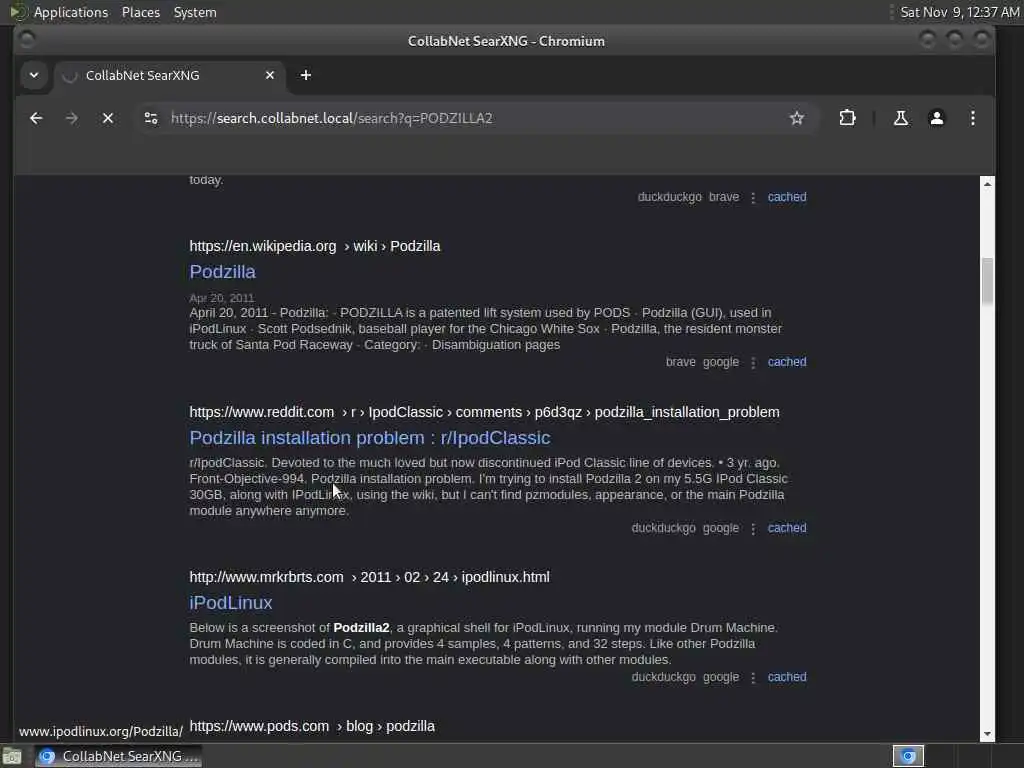This screenshot has height=768, width=1024.
Task: Click the show desktop icon in taskbar
Action: tap(12, 756)
